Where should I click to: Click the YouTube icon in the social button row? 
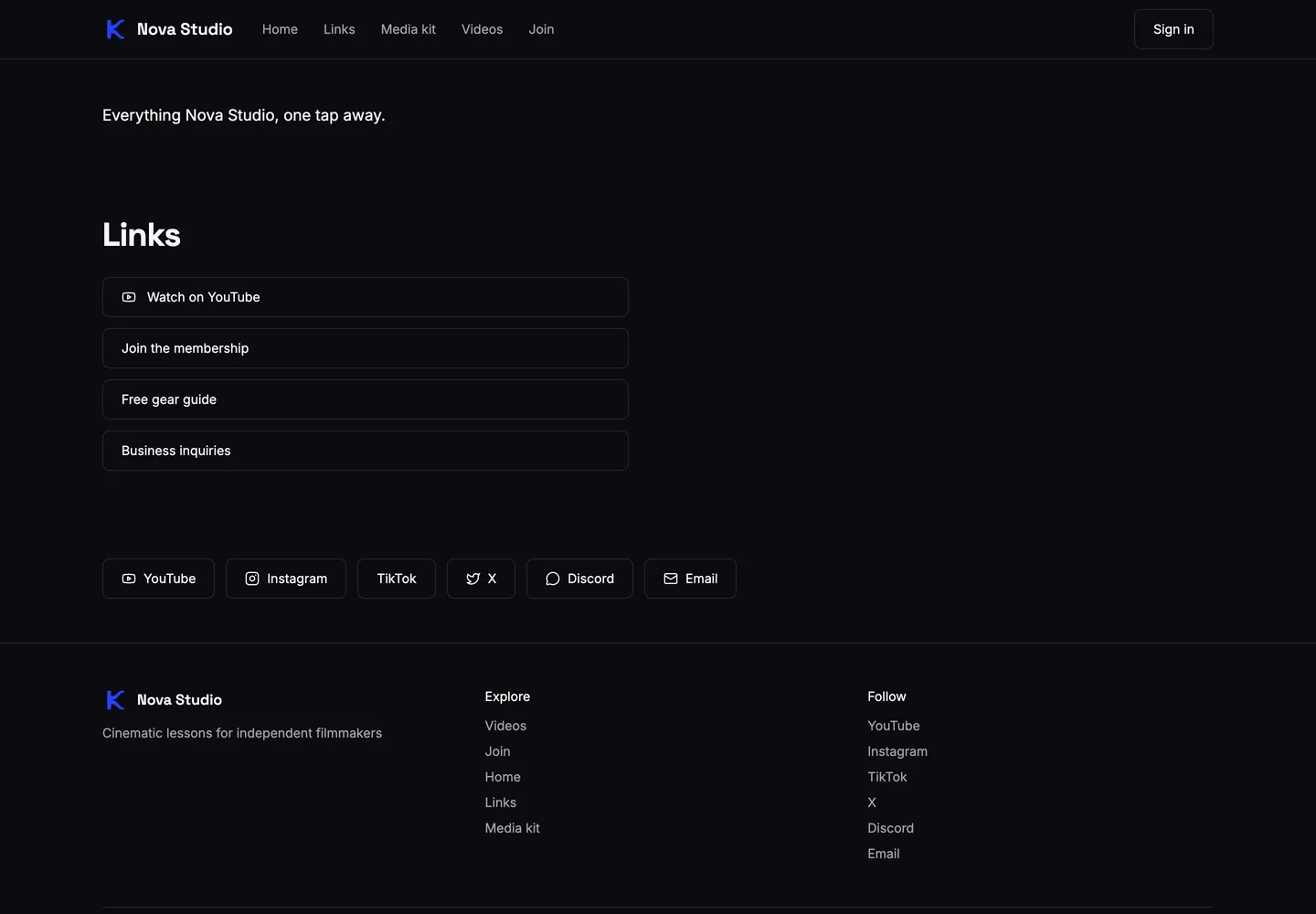[x=129, y=579]
